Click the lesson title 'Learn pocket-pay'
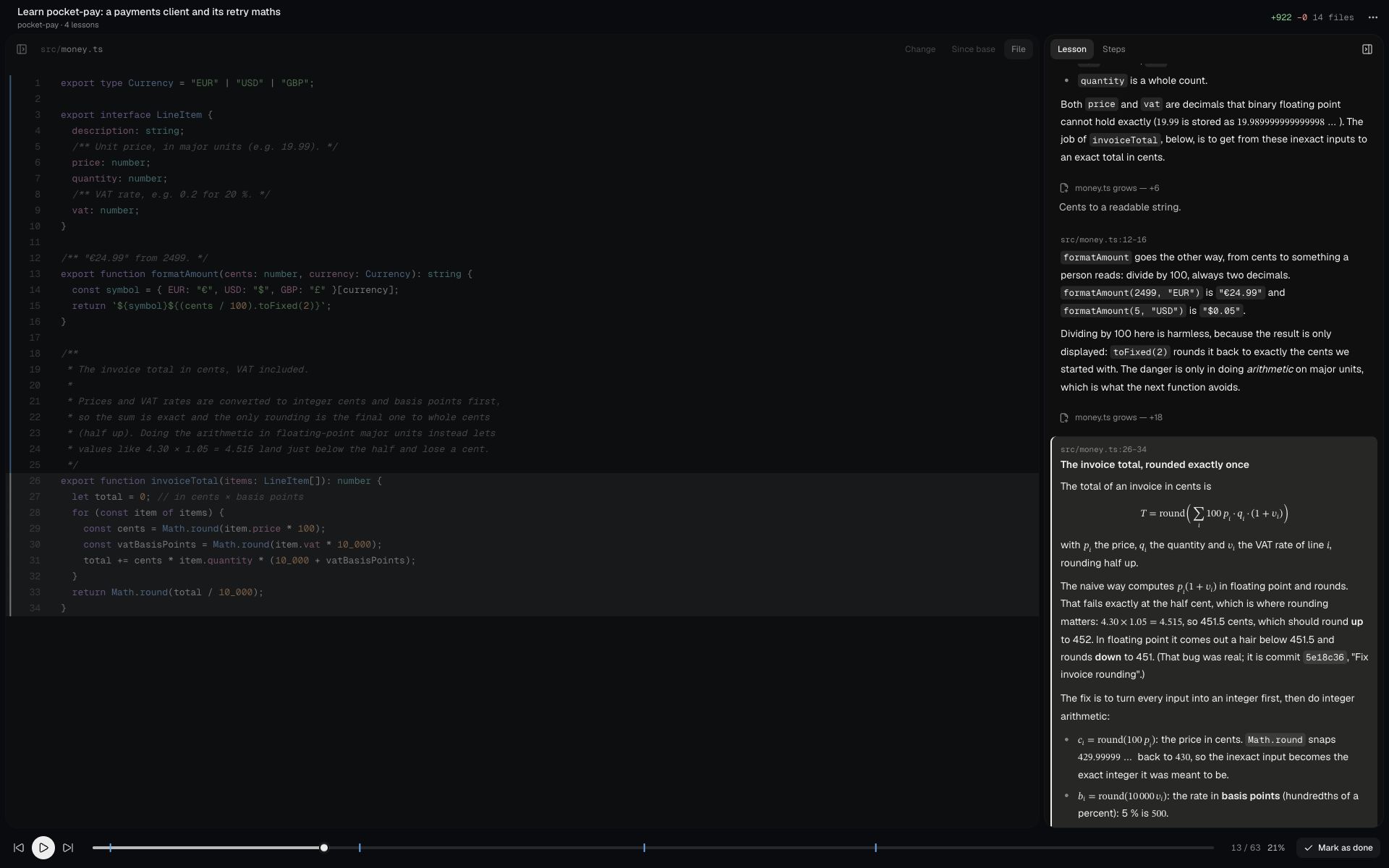This screenshot has width=1389, height=868. tap(149, 12)
